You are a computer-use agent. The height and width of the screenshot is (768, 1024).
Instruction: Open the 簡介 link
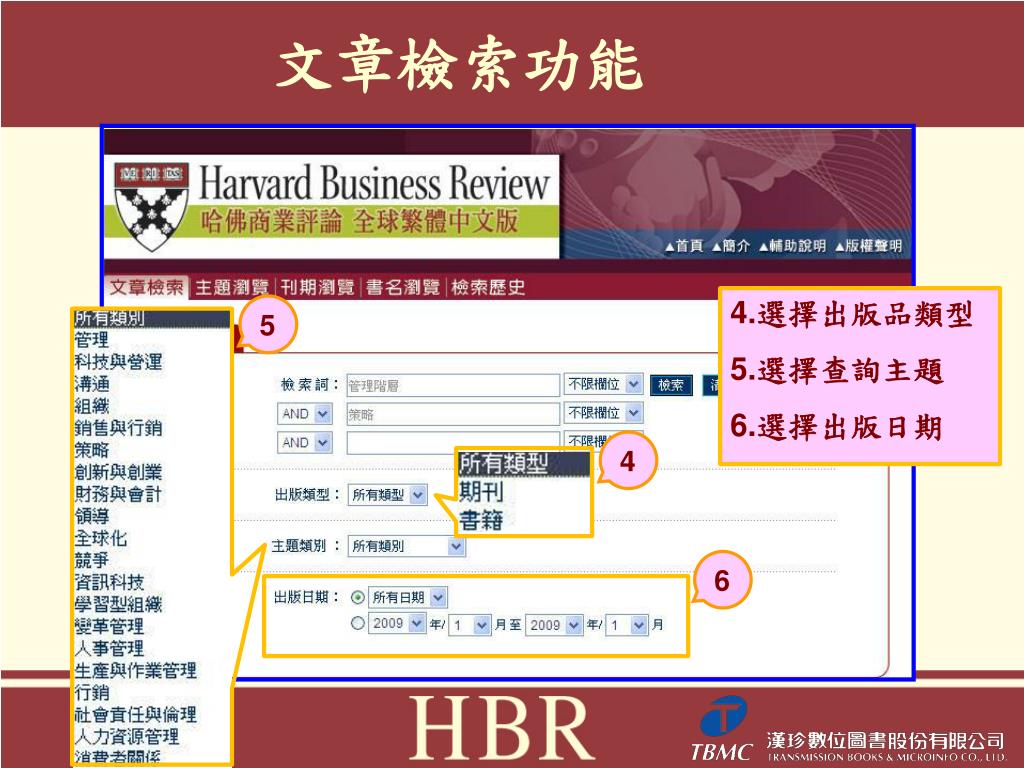(731, 246)
